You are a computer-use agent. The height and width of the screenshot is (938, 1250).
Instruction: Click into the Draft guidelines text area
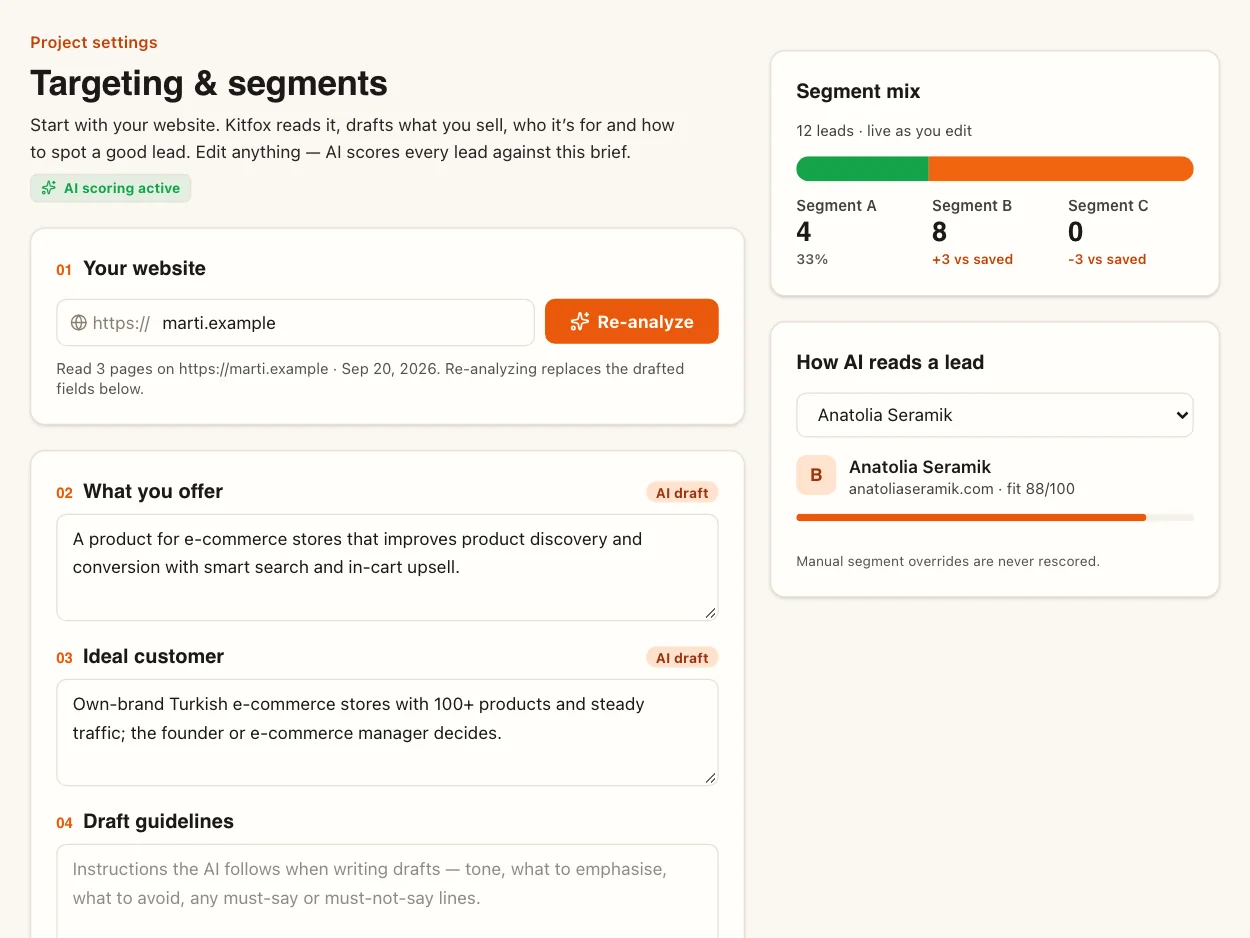pos(387,891)
